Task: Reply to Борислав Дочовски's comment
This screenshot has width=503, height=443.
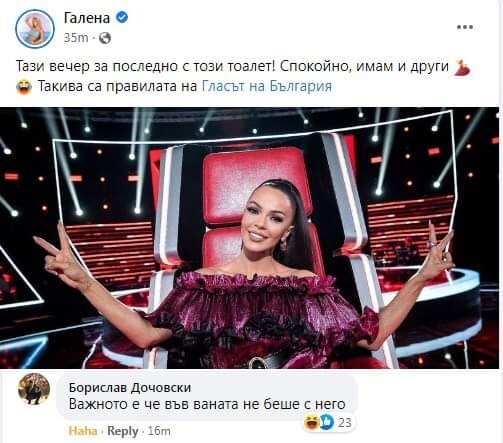Action: click(123, 431)
